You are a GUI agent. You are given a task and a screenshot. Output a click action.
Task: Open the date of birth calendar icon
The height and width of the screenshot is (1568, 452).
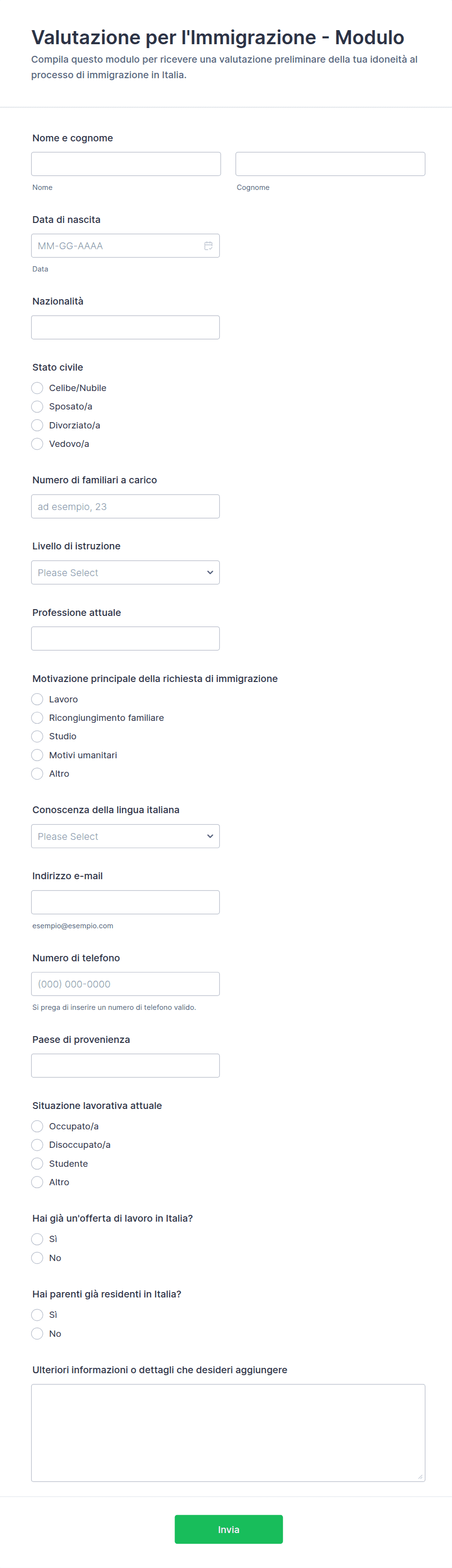[209, 246]
